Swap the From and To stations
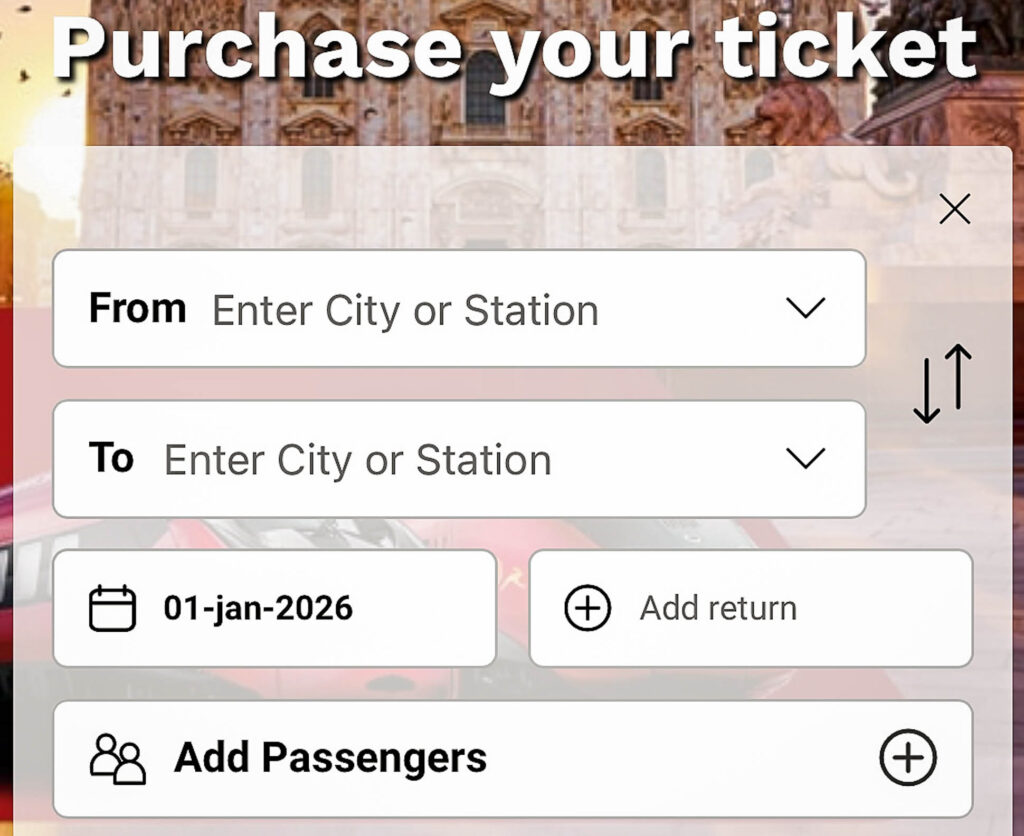1024x836 pixels. tap(942, 383)
